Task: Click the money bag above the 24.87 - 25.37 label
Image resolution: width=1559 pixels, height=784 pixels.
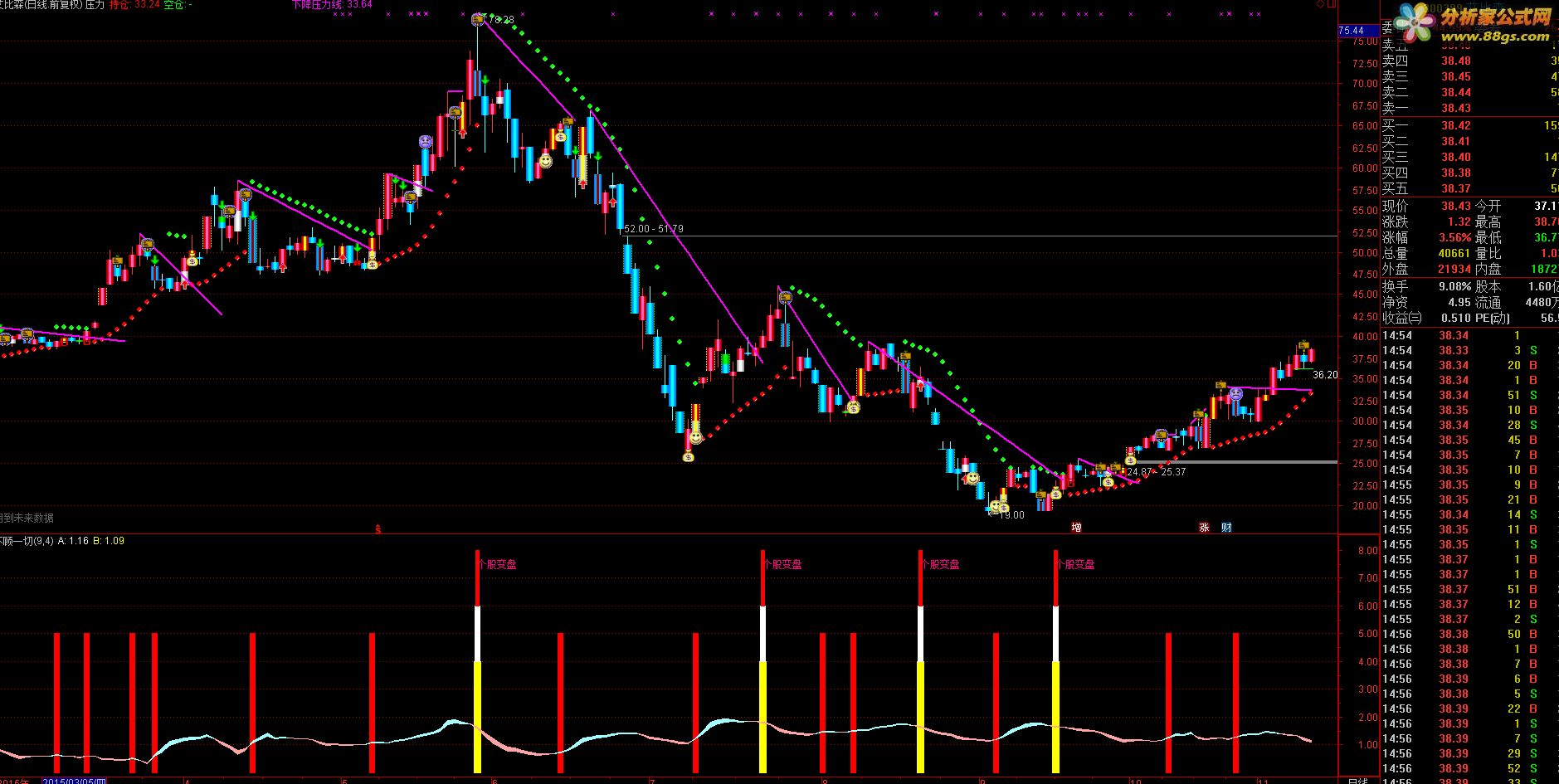Action: click(x=1130, y=460)
